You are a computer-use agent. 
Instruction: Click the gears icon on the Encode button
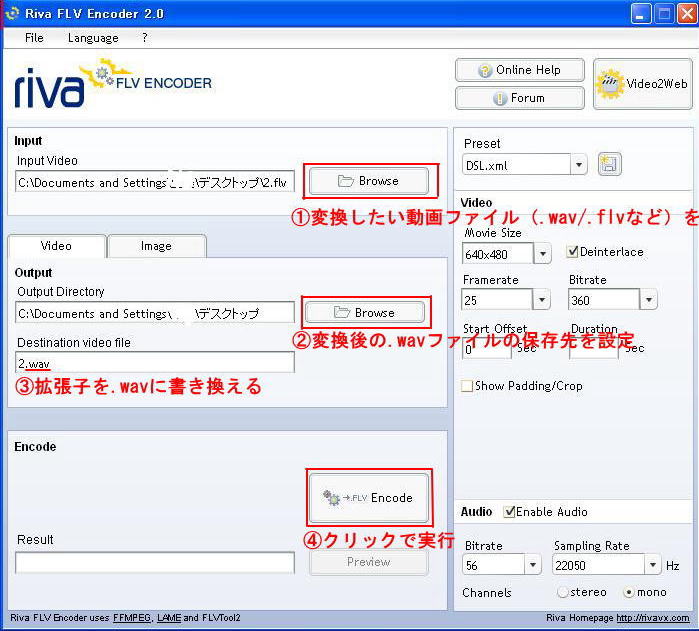(331, 498)
